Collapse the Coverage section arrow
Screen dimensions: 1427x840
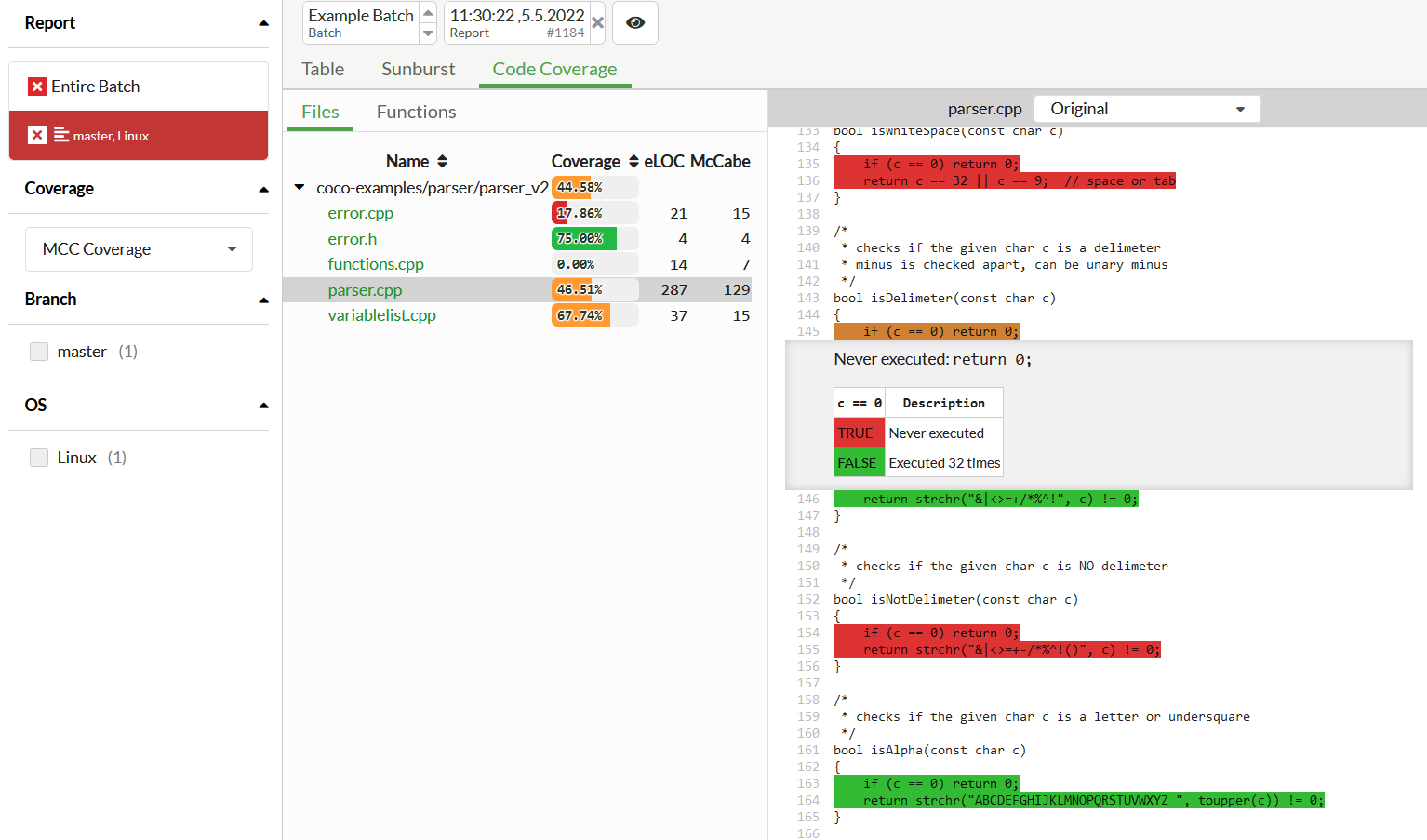click(x=263, y=189)
